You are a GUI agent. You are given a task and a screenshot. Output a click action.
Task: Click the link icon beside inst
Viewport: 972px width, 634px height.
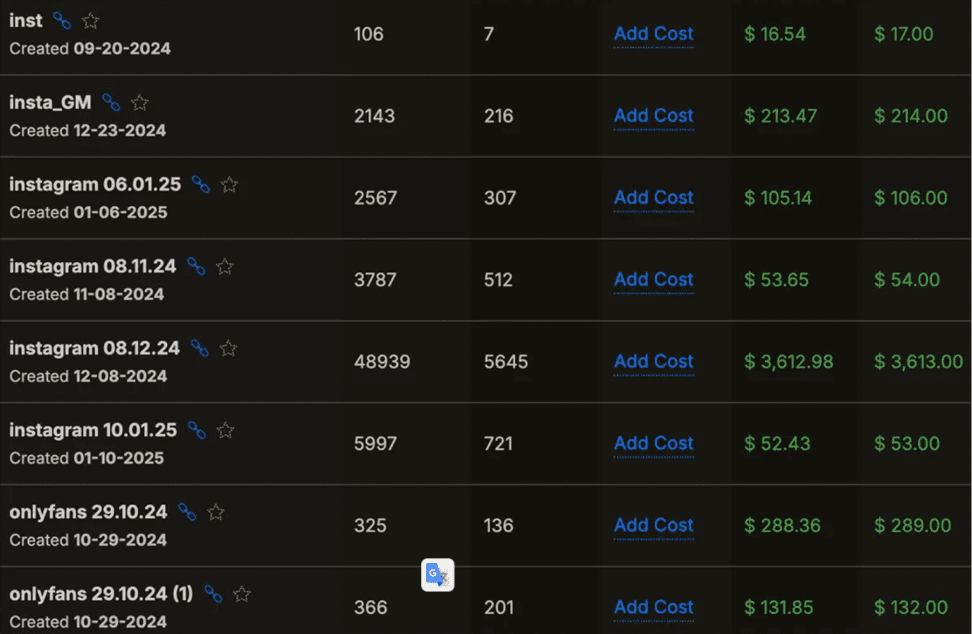(61, 20)
